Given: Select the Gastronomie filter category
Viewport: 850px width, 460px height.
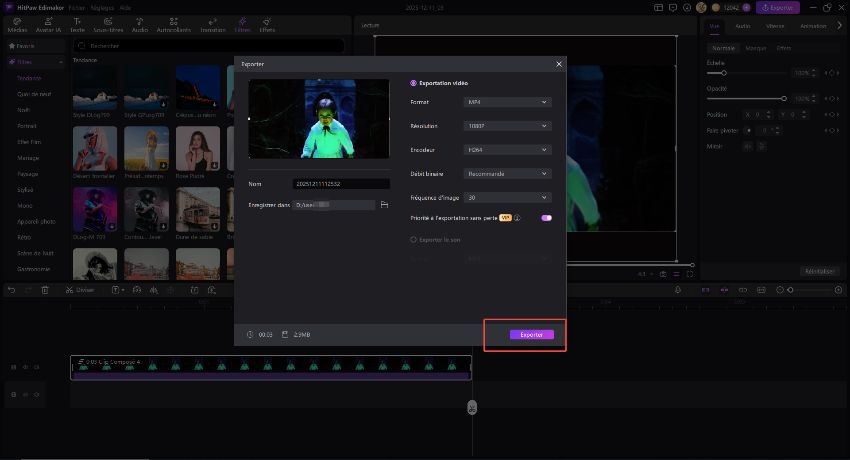Looking at the screenshot, I should [34, 269].
